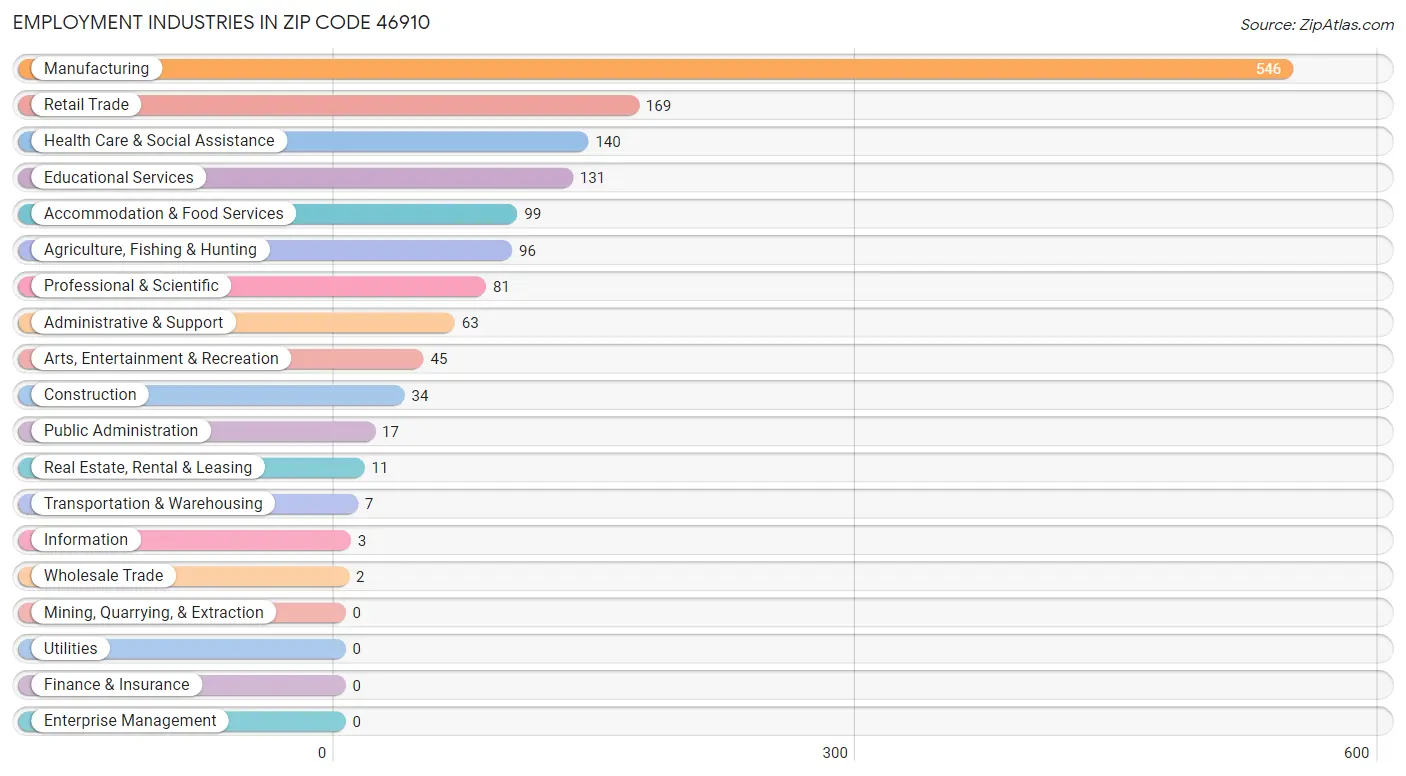Click the 7 value beside Transportation bar

(369, 504)
